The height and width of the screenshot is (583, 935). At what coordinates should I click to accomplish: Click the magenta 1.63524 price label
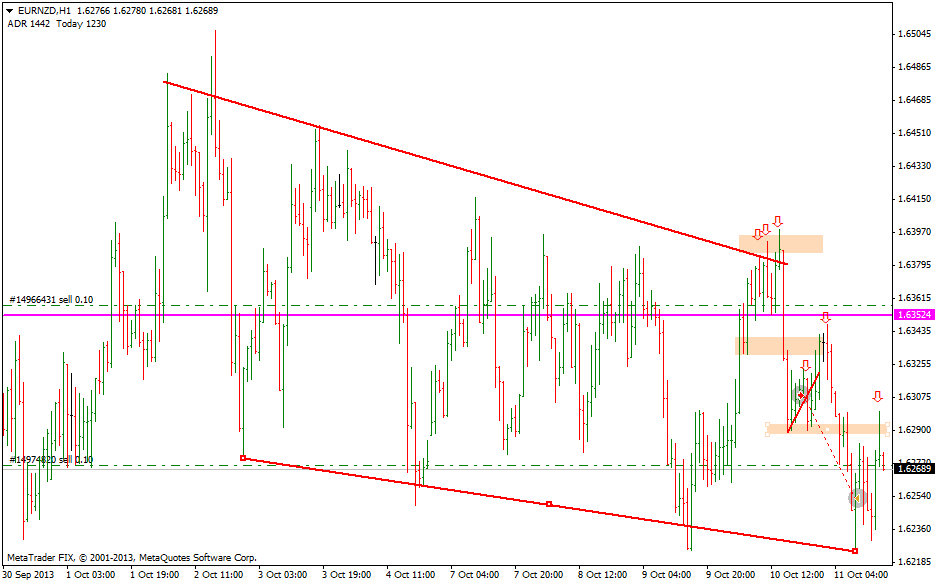910,314
